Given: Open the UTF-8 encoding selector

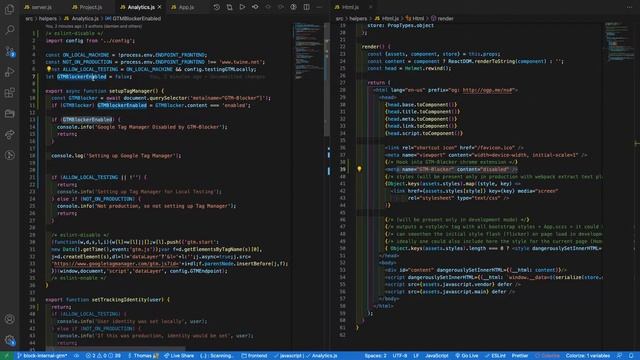Looking at the screenshot, I should coord(400,356).
